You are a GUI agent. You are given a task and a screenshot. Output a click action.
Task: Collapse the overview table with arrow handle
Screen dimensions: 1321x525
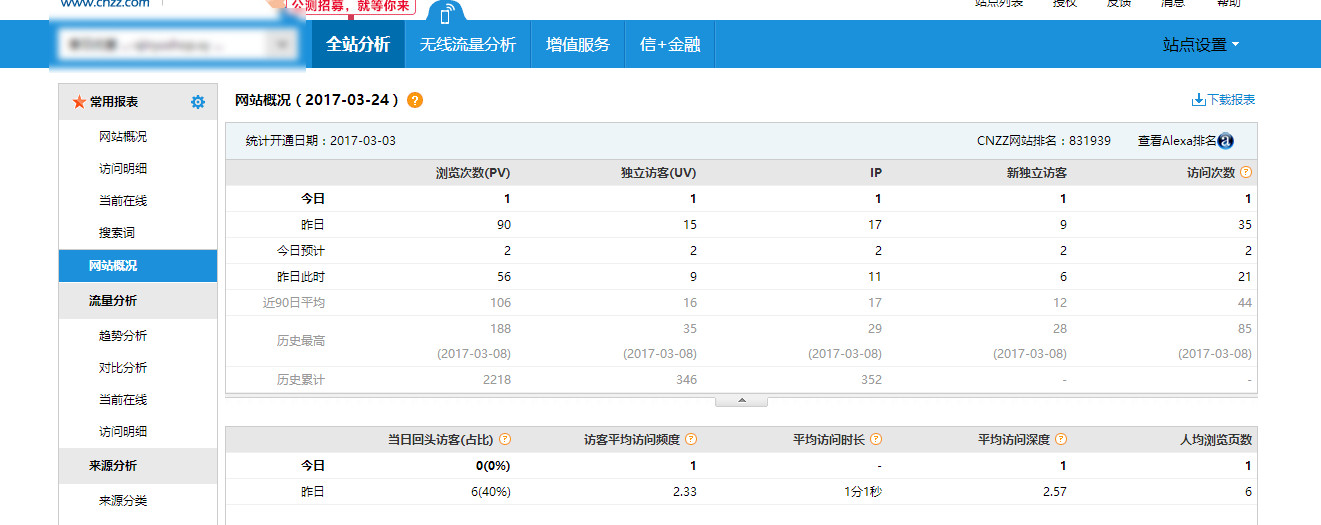[741, 400]
